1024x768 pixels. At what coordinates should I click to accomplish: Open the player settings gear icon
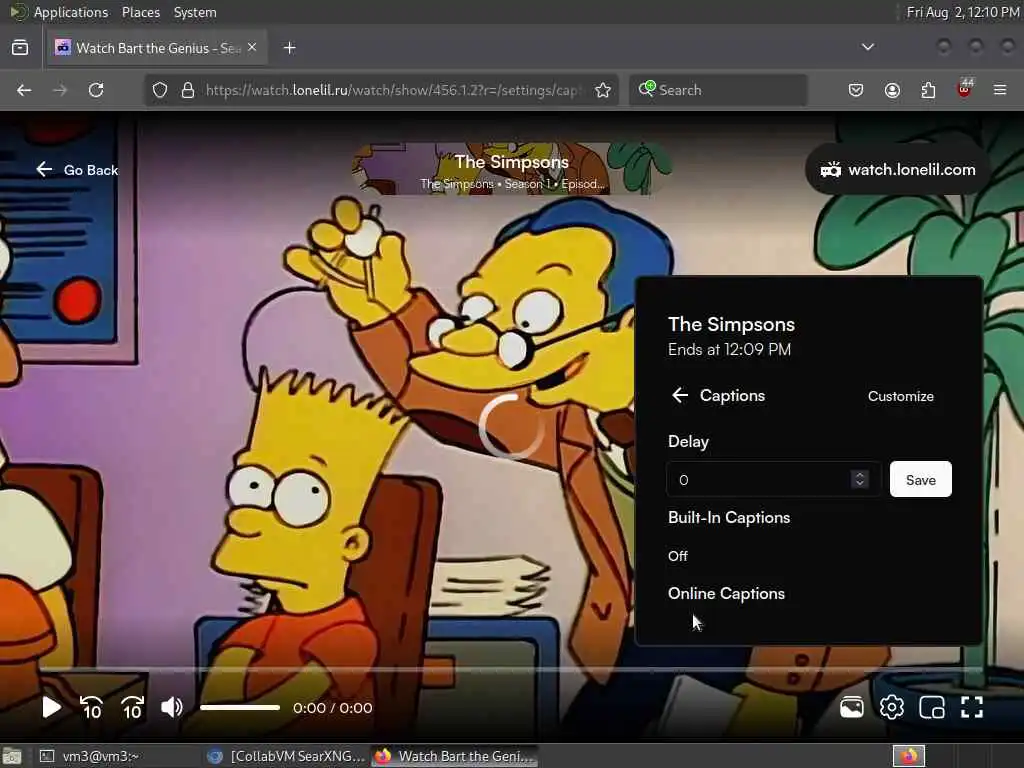(891, 707)
